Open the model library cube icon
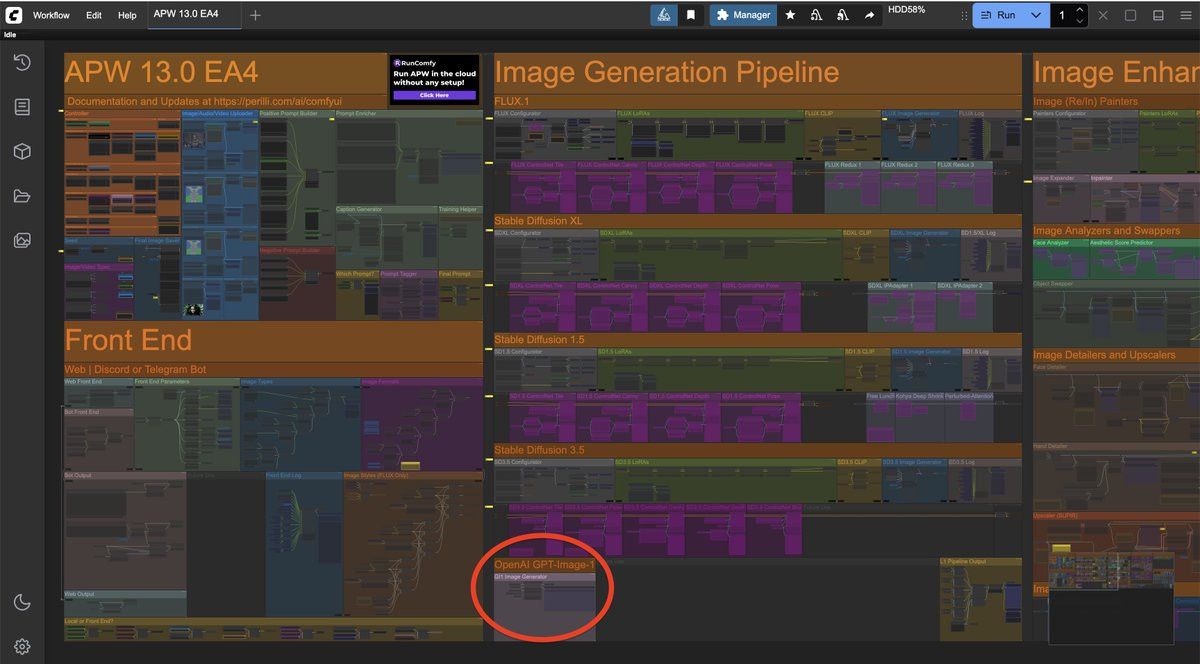The width and height of the screenshot is (1200, 664). (22, 151)
